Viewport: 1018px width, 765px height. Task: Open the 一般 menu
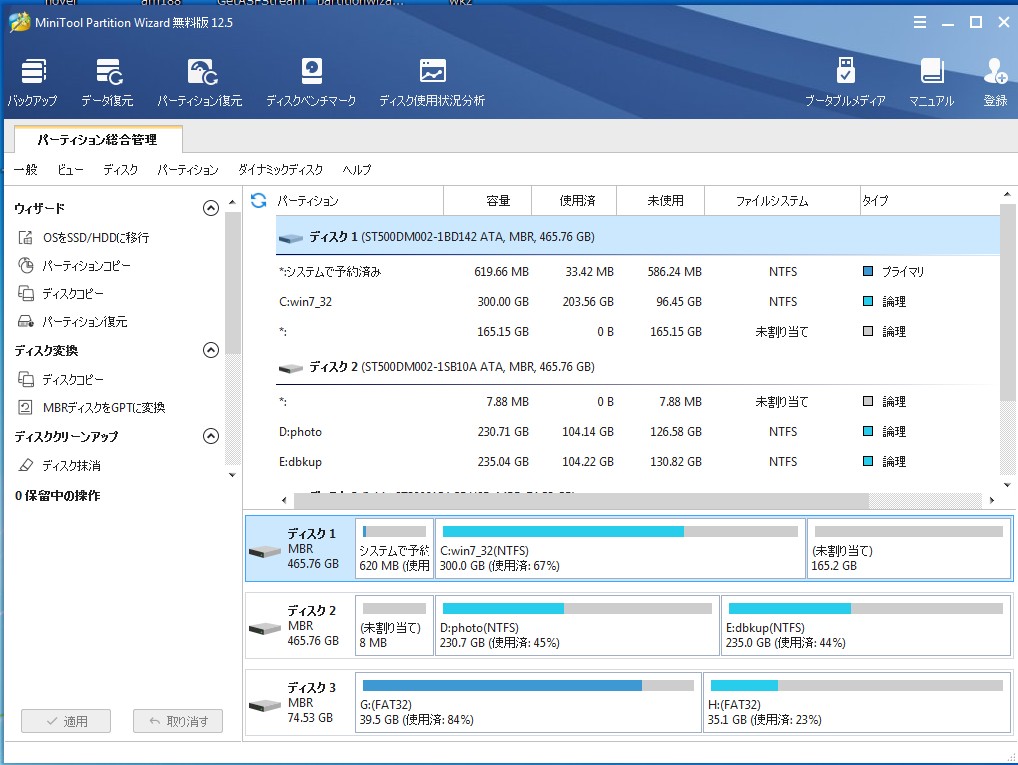coord(25,169)
